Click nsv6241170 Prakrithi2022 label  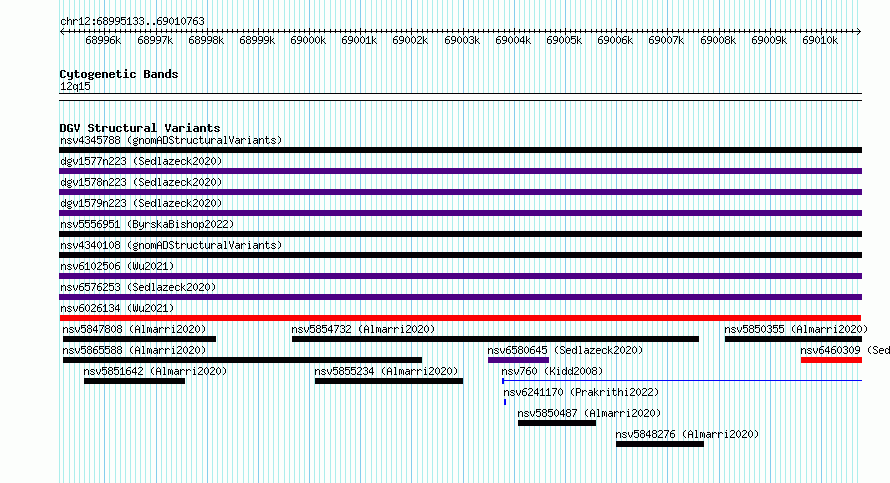(x=581, y=392)
